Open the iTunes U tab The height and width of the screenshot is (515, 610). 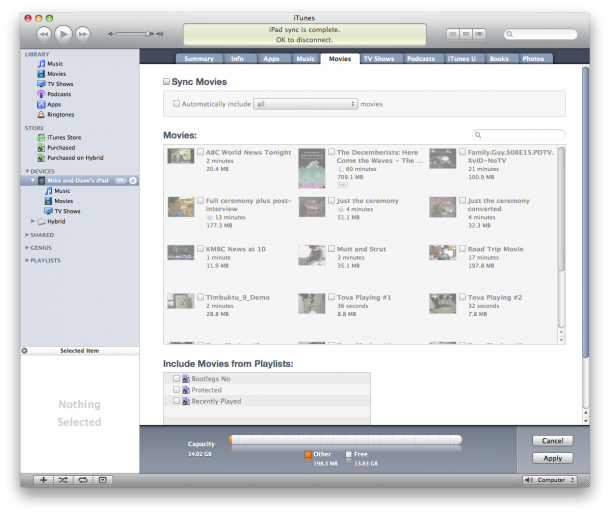462,59
